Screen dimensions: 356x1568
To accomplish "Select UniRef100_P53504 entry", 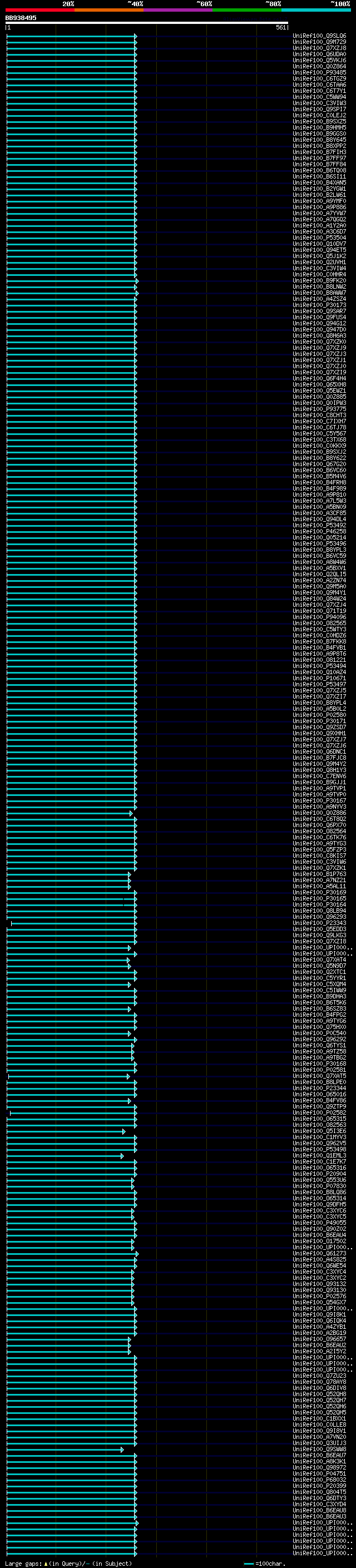I will tap(319, 238).
